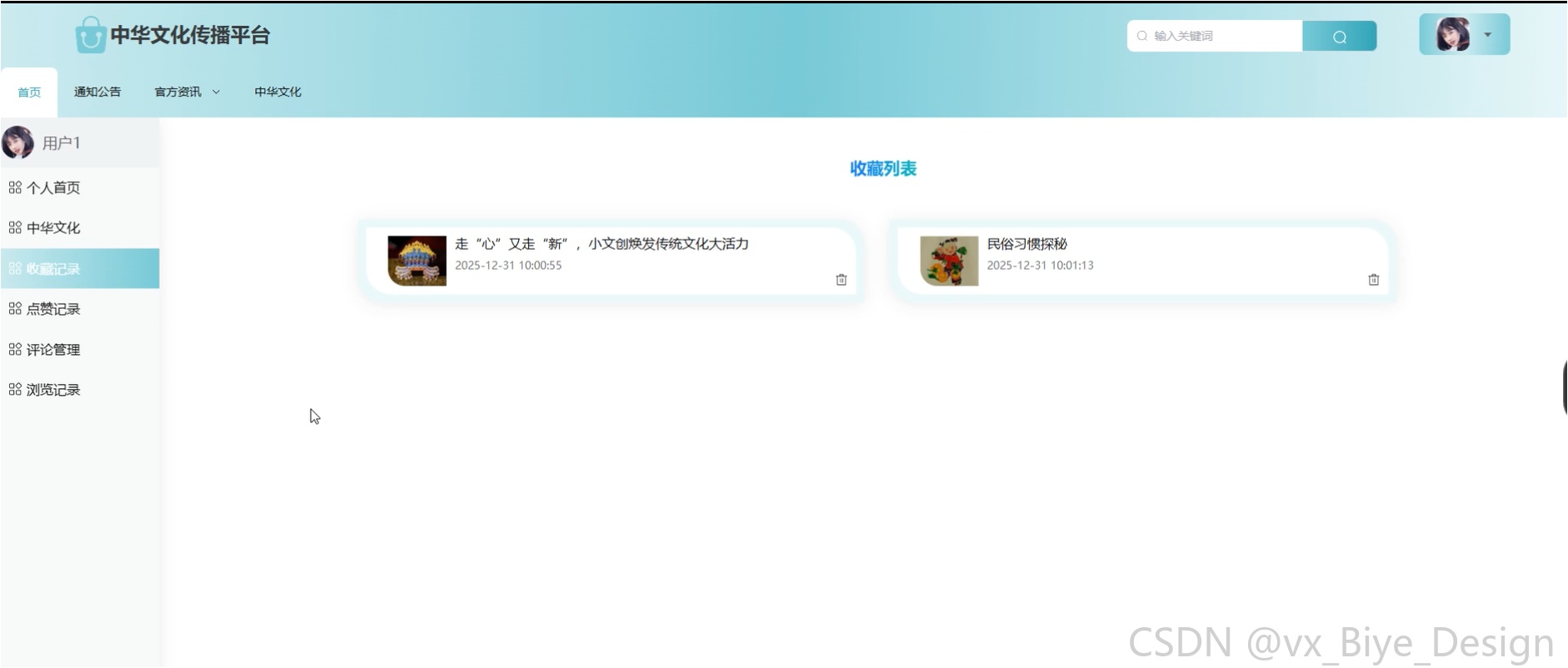The image size is (1568, 668).
Task: Click the 收藏列表 heading
Action: (883, 168)
